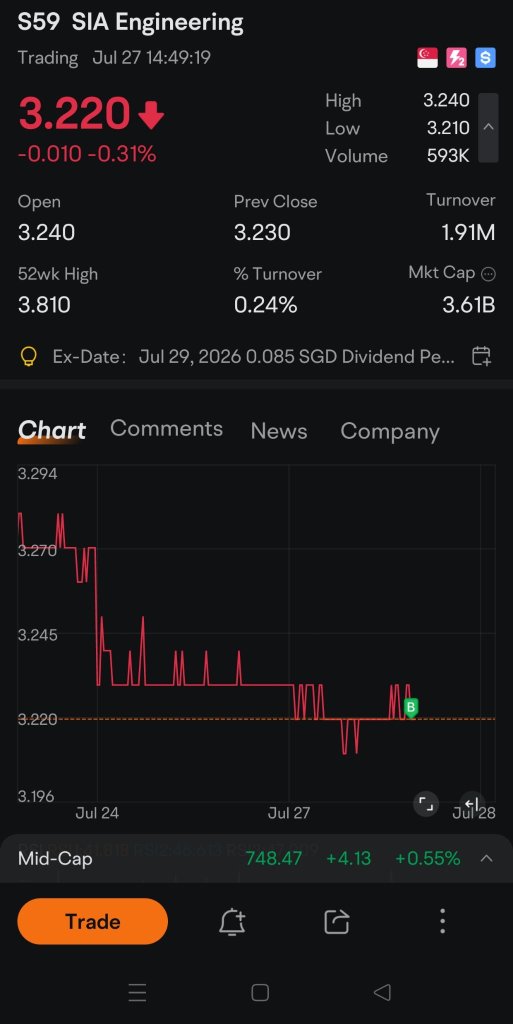The height and width of the screenshot is (1024, 513).
Task: Select the Chart tab
Action: click(52, 430)
